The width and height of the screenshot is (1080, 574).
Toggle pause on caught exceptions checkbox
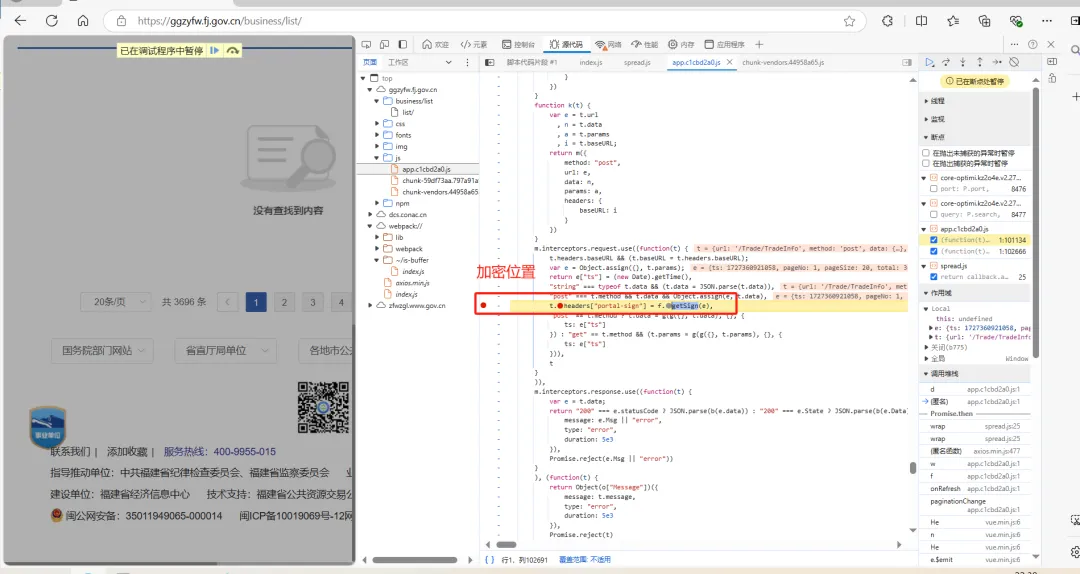click(x=926, y=163)
